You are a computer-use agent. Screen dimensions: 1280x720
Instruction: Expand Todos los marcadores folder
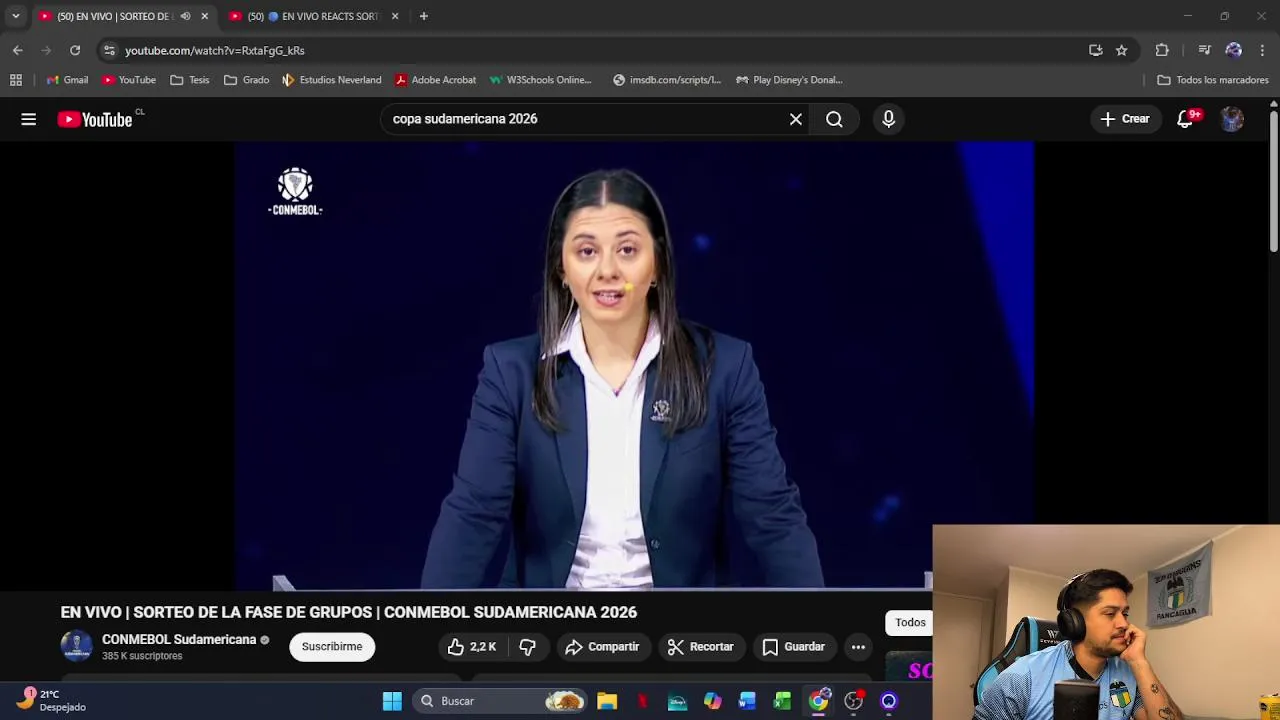pos(1213,80)
